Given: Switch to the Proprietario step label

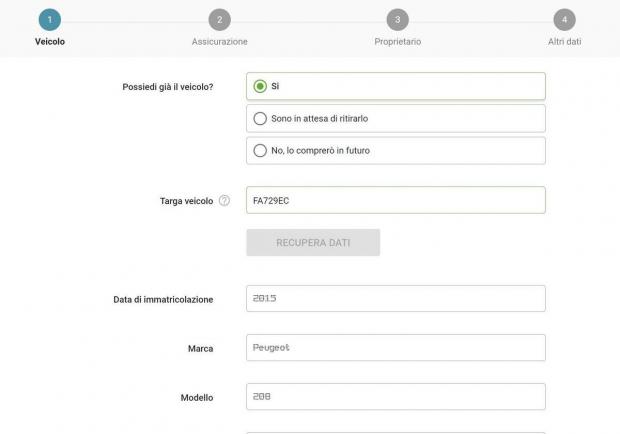Looking at the screenshot, I should (397, 42).
